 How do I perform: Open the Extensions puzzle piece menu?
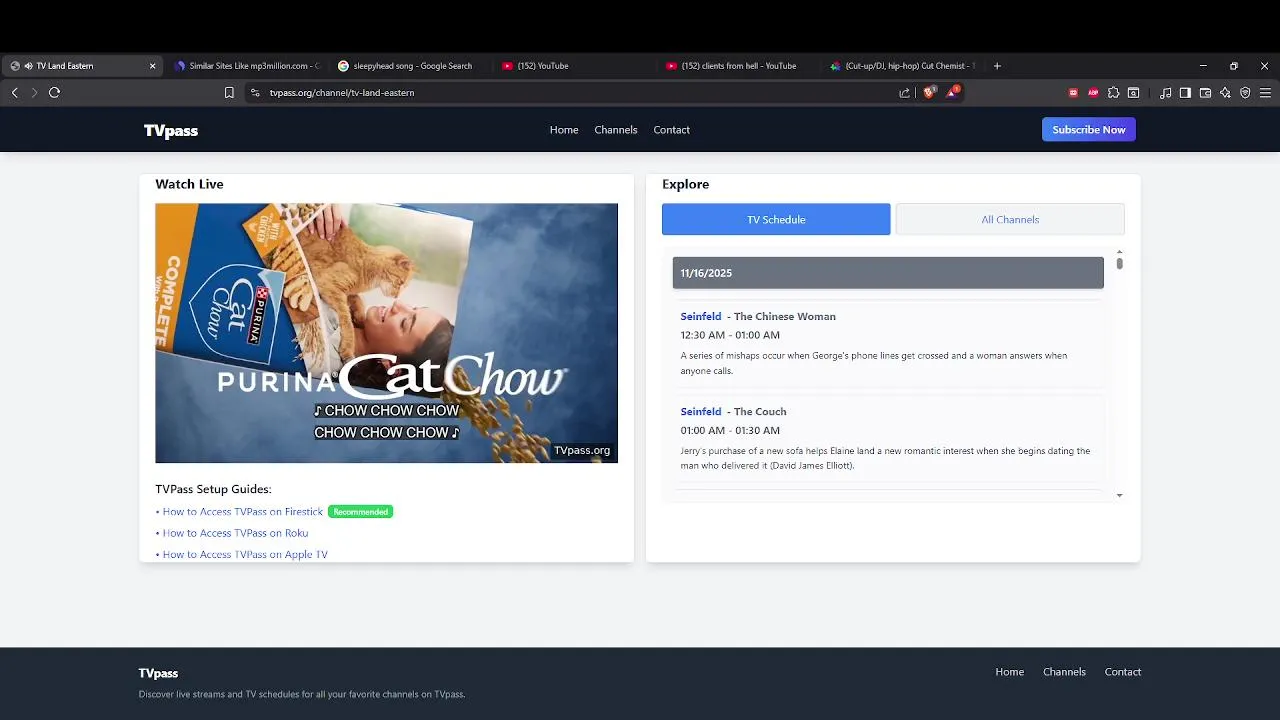point(1113,92)
